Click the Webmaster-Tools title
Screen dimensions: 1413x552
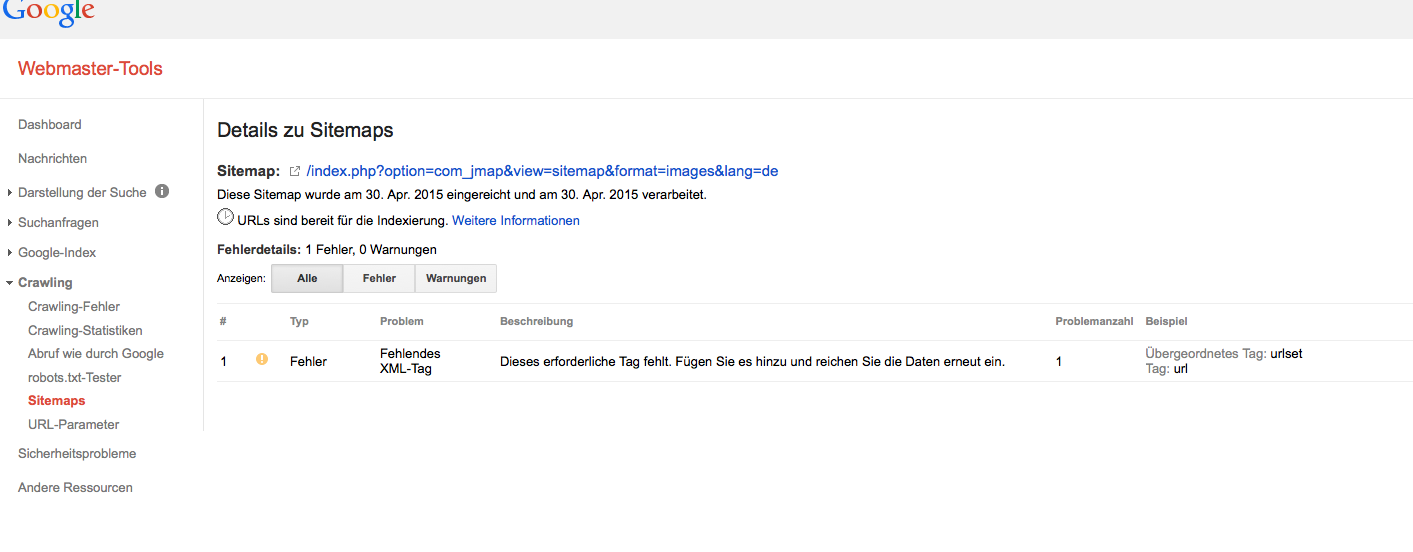pos(90,69)
